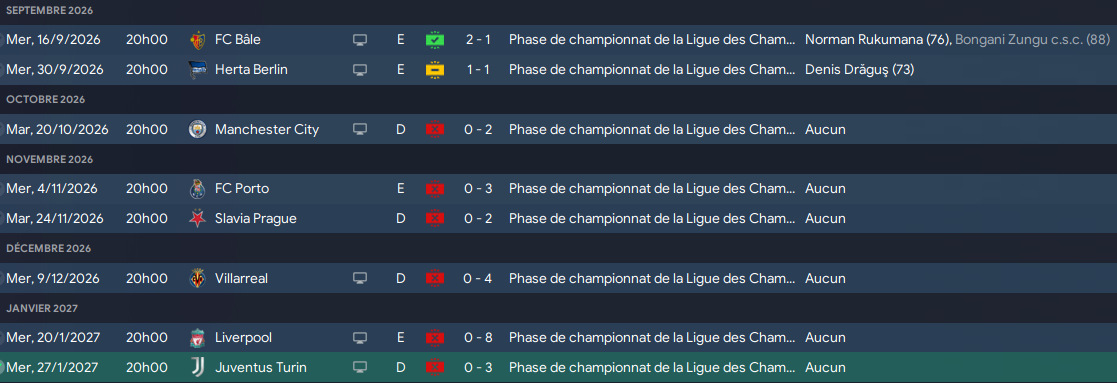Viewport: 1117px width, 383px height.
Task: Click the green win icon for FC Bâle
Action: pos(435,40)
